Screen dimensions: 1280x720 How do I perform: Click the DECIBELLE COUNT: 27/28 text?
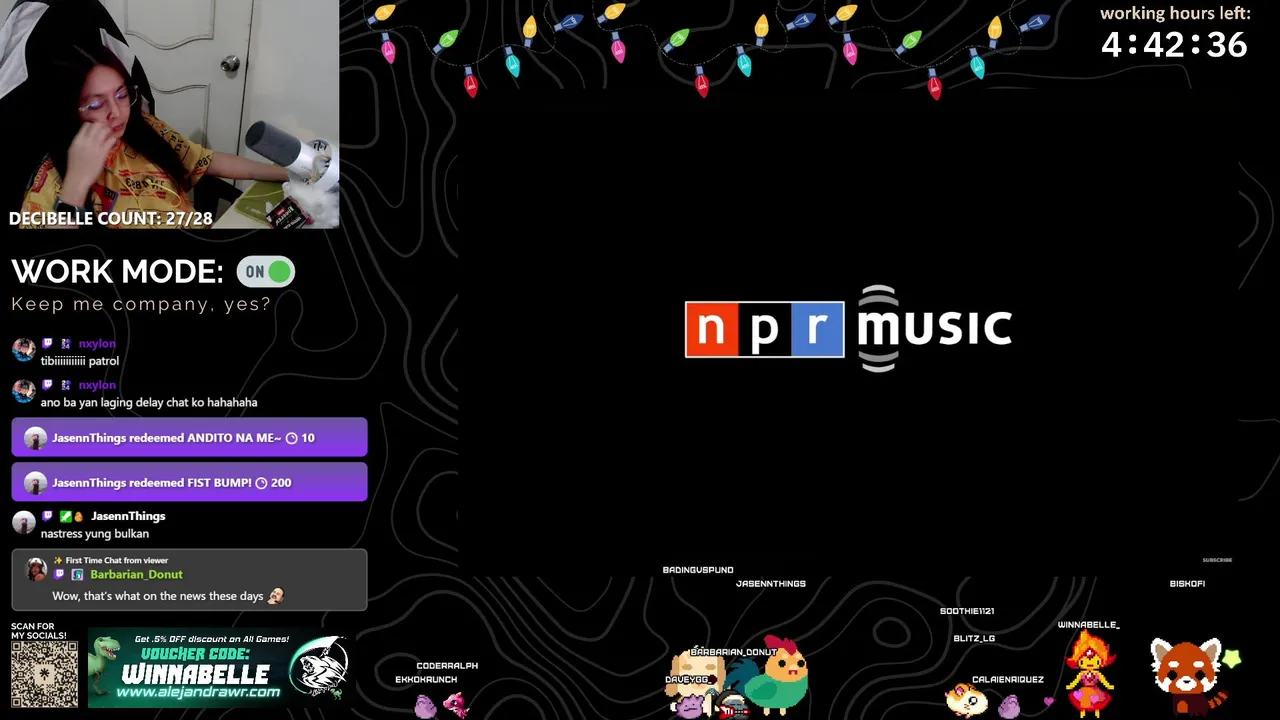click(111, 218)
